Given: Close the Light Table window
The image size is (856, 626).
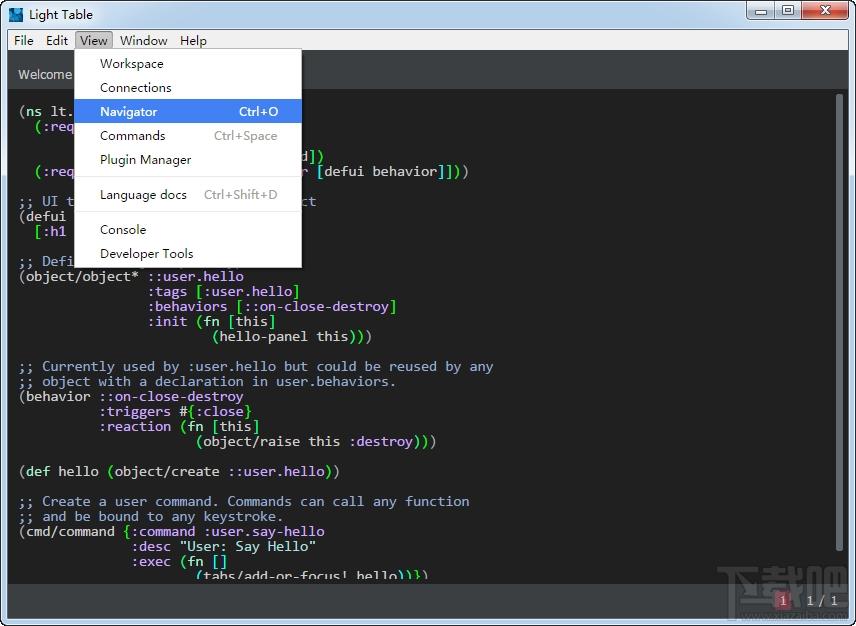Looking at the screenshot, I should click(825, 10).
